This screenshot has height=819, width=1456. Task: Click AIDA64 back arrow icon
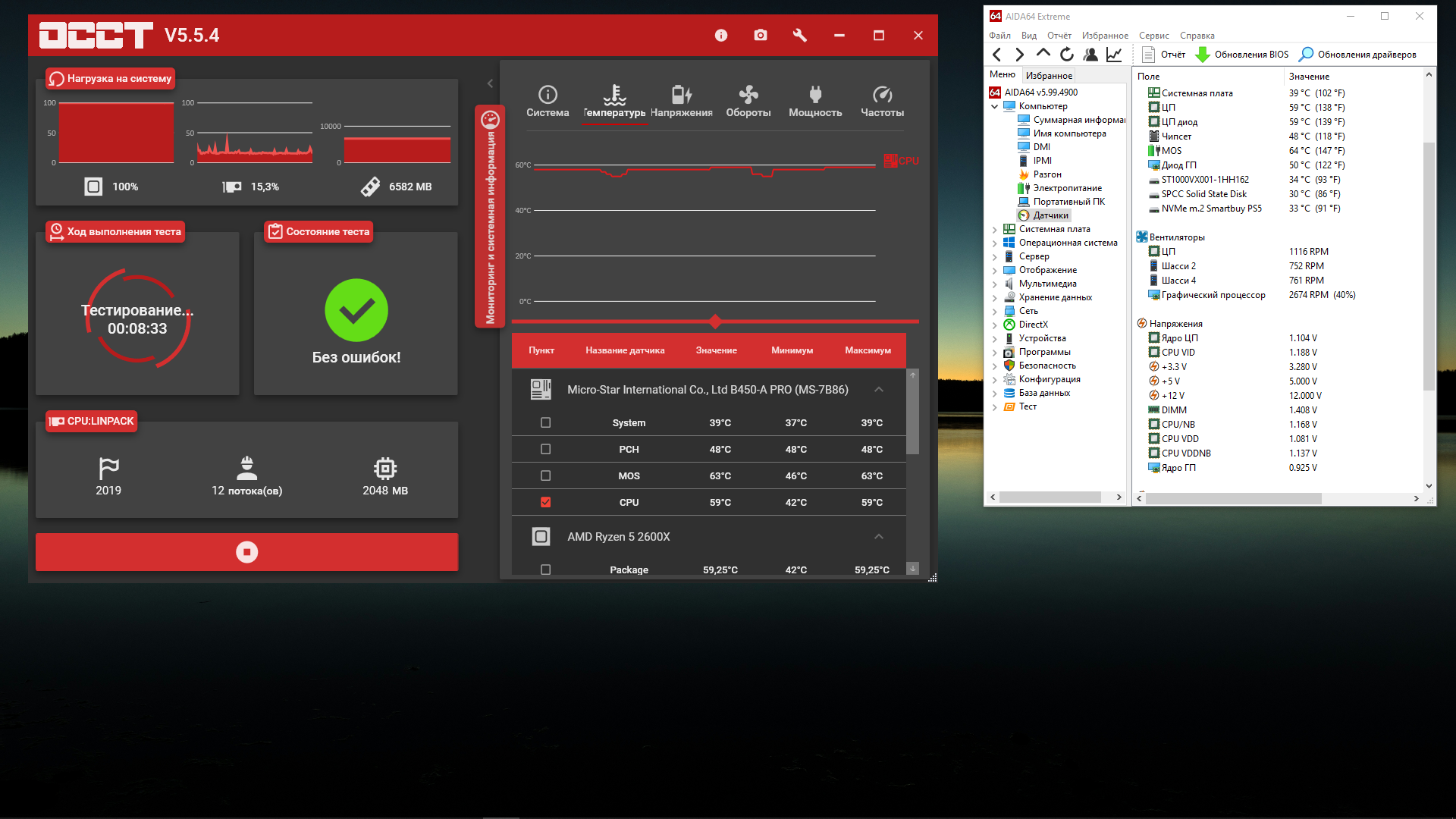click(997, 55)
